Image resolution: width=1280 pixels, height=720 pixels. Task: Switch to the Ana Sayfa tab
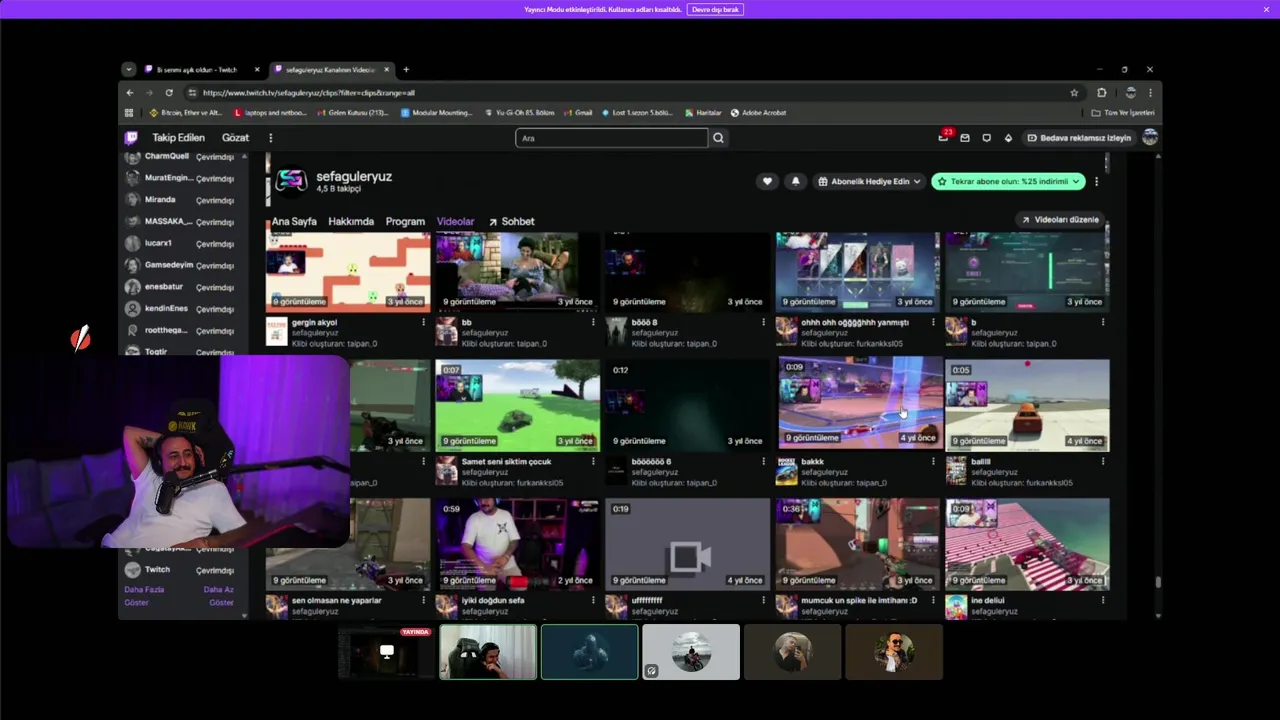[x=294, y=221]
